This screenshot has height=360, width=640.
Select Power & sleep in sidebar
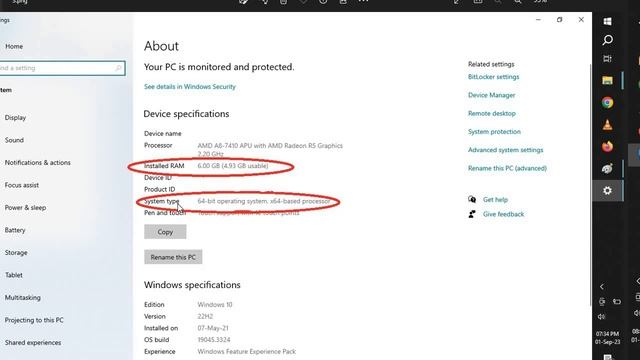pyautogui.click(x=25, y=207)
